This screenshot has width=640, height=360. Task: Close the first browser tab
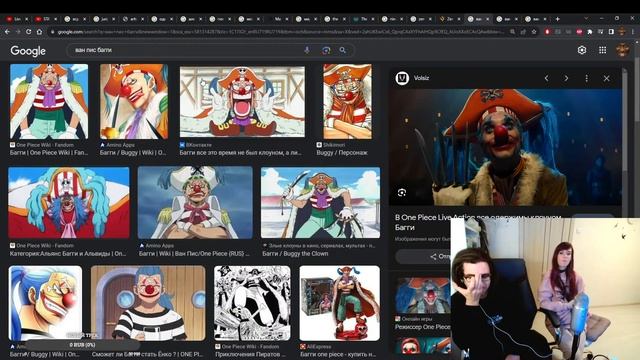(27, 19)
